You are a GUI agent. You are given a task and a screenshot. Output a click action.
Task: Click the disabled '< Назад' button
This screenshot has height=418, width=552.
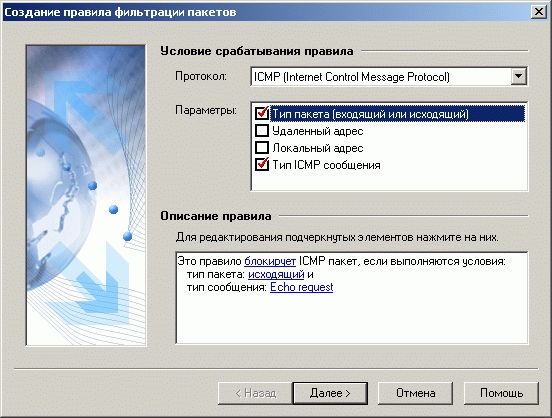[256, 393]
